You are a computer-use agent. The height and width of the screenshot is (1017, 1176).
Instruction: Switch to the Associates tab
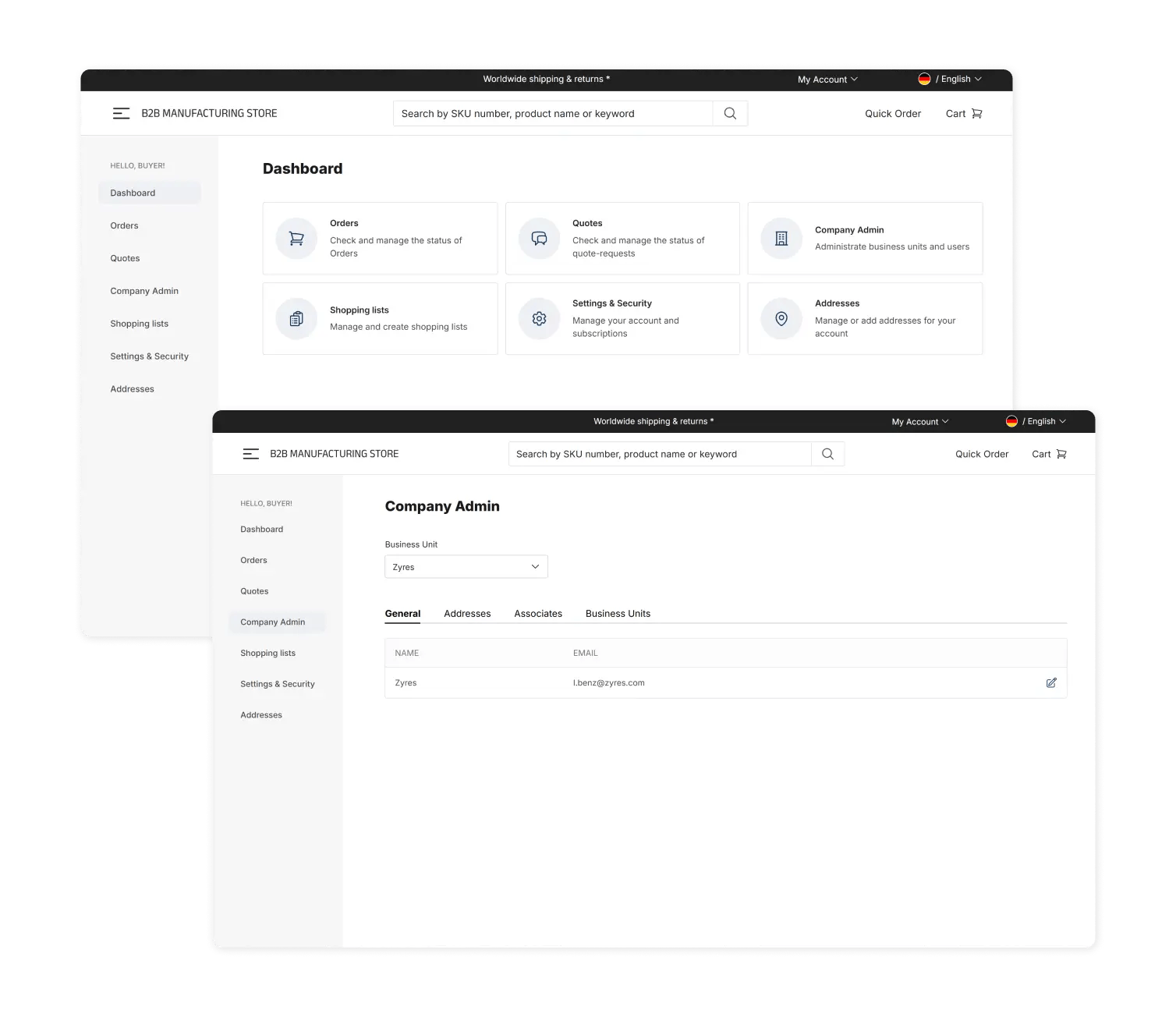pyautogui.click(x=537, y=614)
